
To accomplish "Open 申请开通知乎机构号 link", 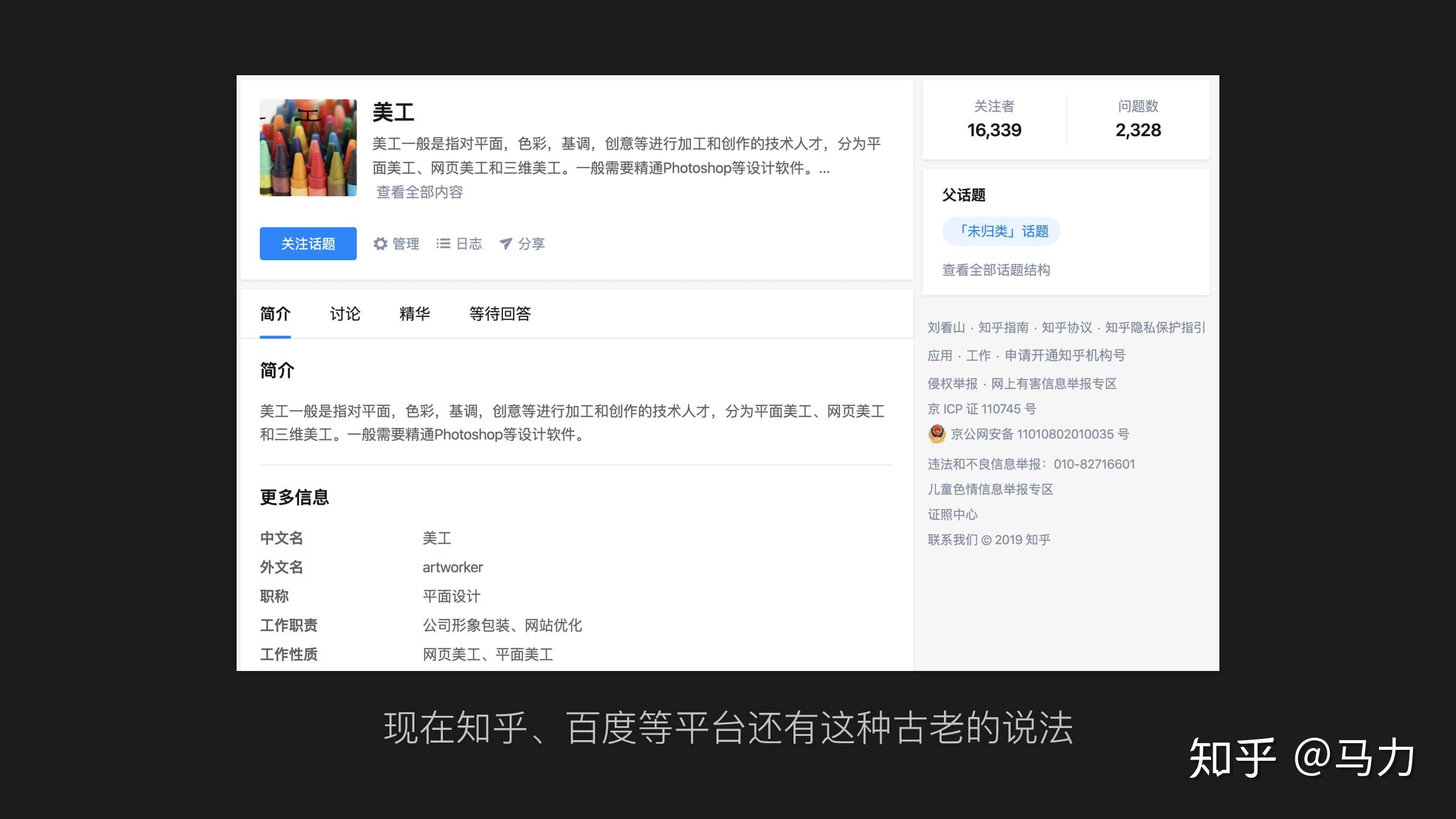I will 1065,356.
